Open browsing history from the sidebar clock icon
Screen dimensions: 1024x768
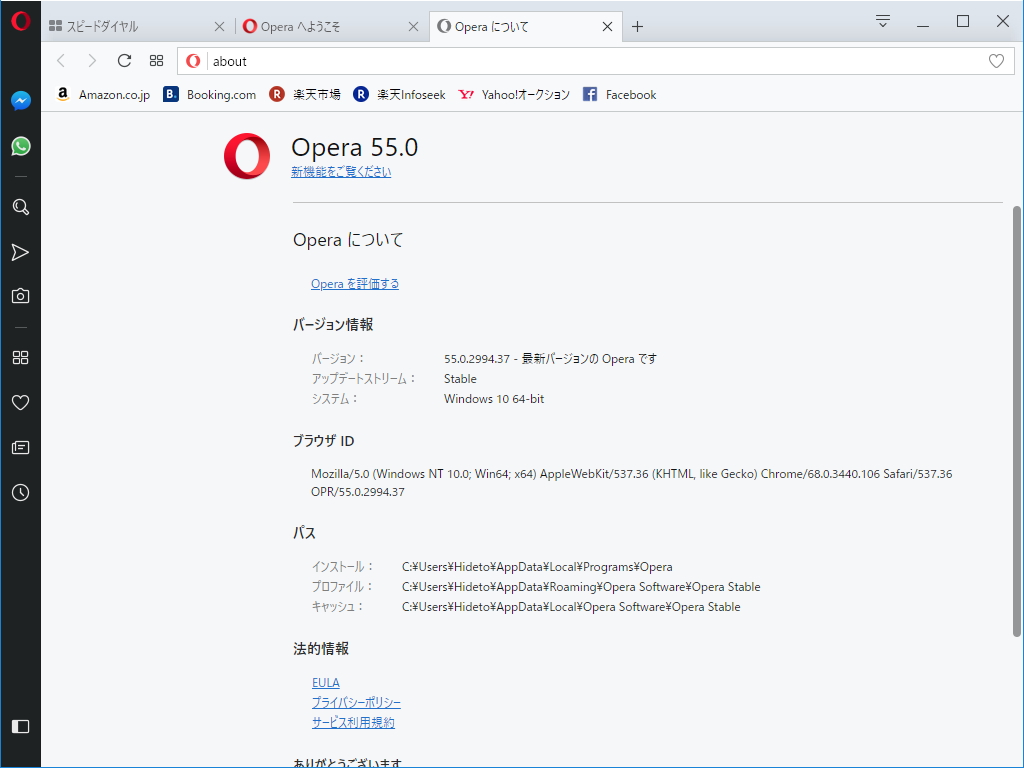tap(20, 492)
